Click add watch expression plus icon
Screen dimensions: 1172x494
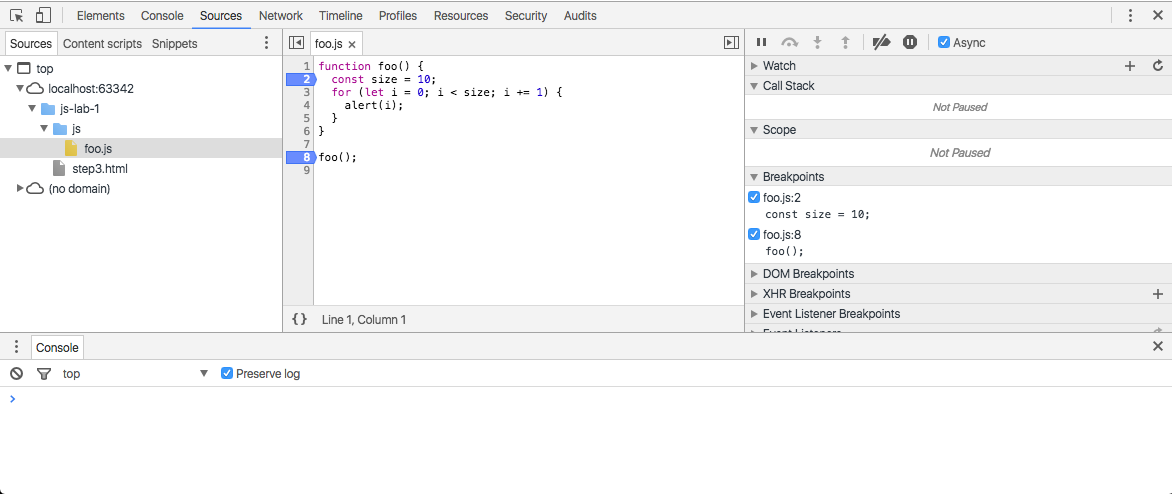pyautogui.click(x=1130, y=66)
